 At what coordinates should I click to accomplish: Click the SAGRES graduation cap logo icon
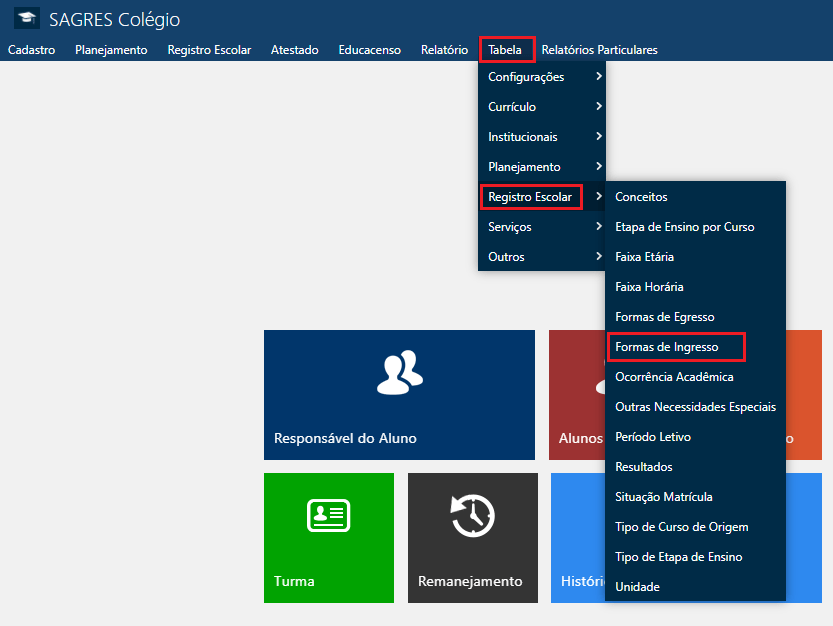coord(27,19)
